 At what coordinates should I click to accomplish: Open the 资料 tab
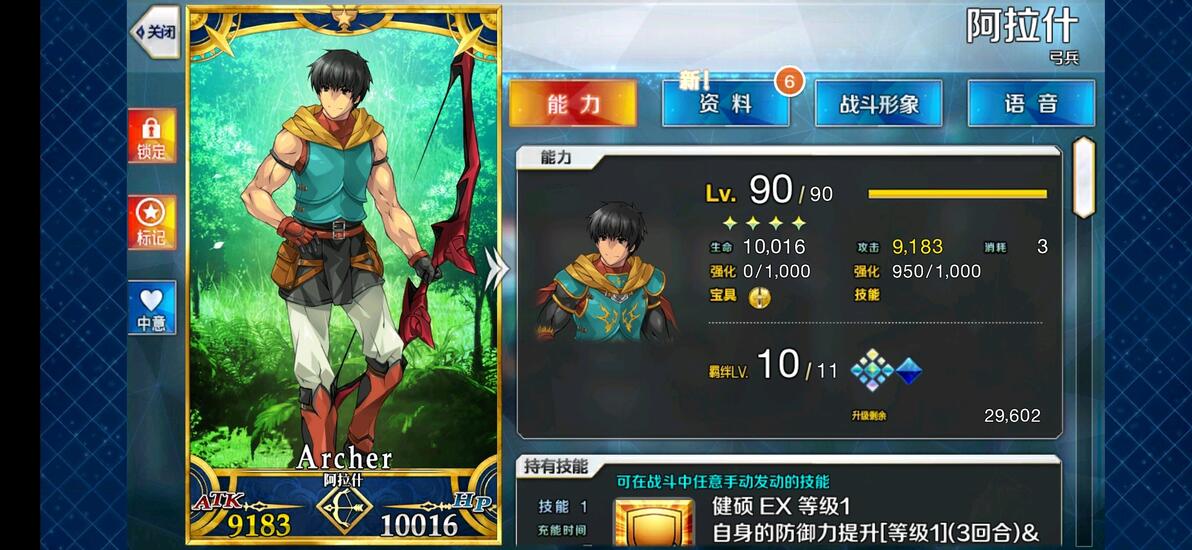[x=725, y=103]
